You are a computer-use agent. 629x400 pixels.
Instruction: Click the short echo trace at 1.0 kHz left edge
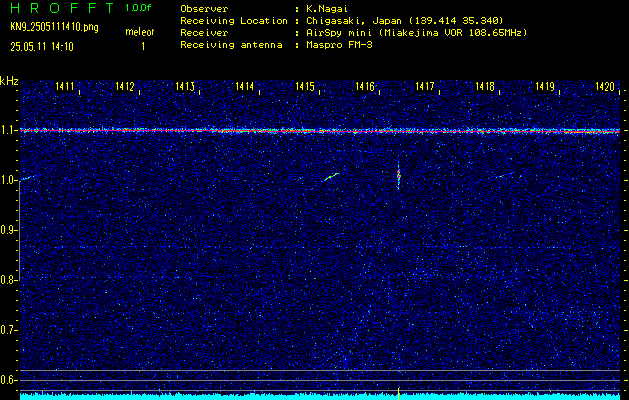click(x=28, y=178)
